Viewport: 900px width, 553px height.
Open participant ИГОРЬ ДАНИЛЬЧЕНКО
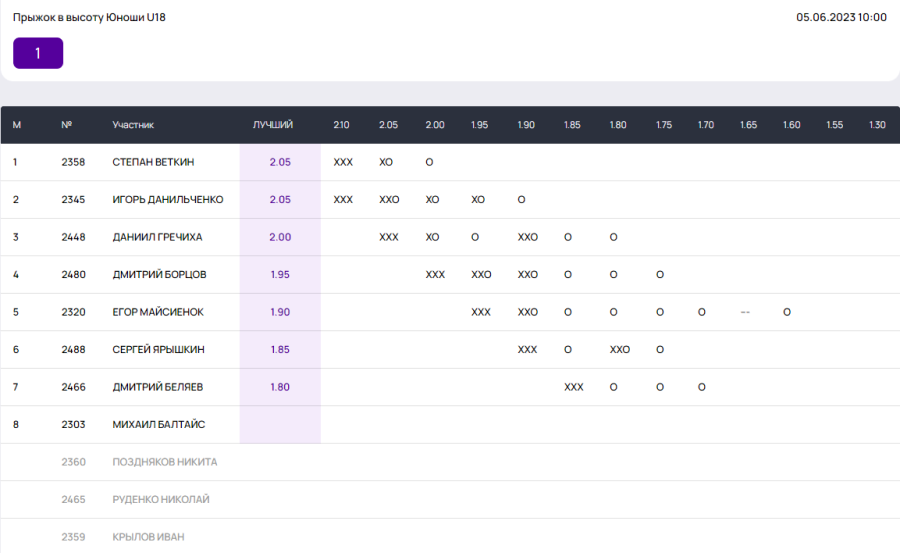pos(168,199)
